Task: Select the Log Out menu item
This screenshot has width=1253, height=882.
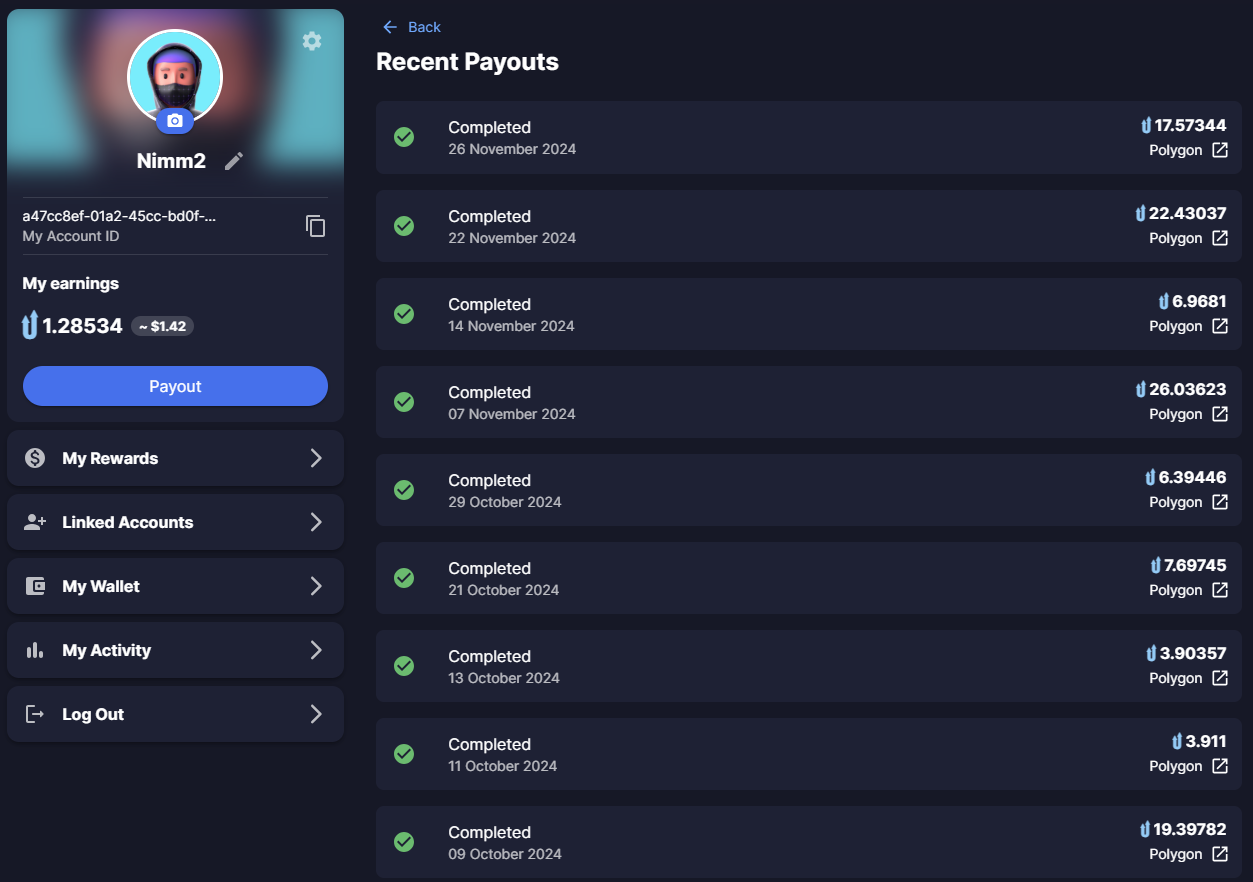Action: pyautogui.click(x=175, y=714)
